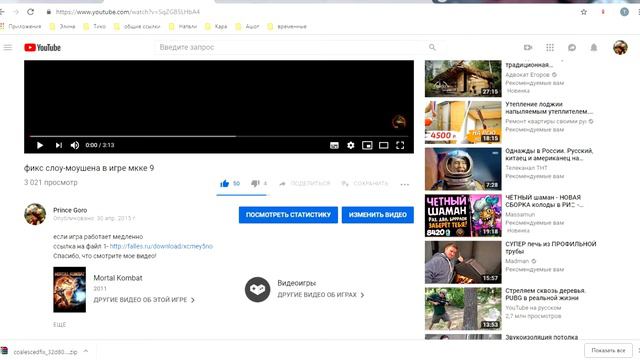
Task: Open the Тино bookmark folder
Action: click(x=94, y=27)
